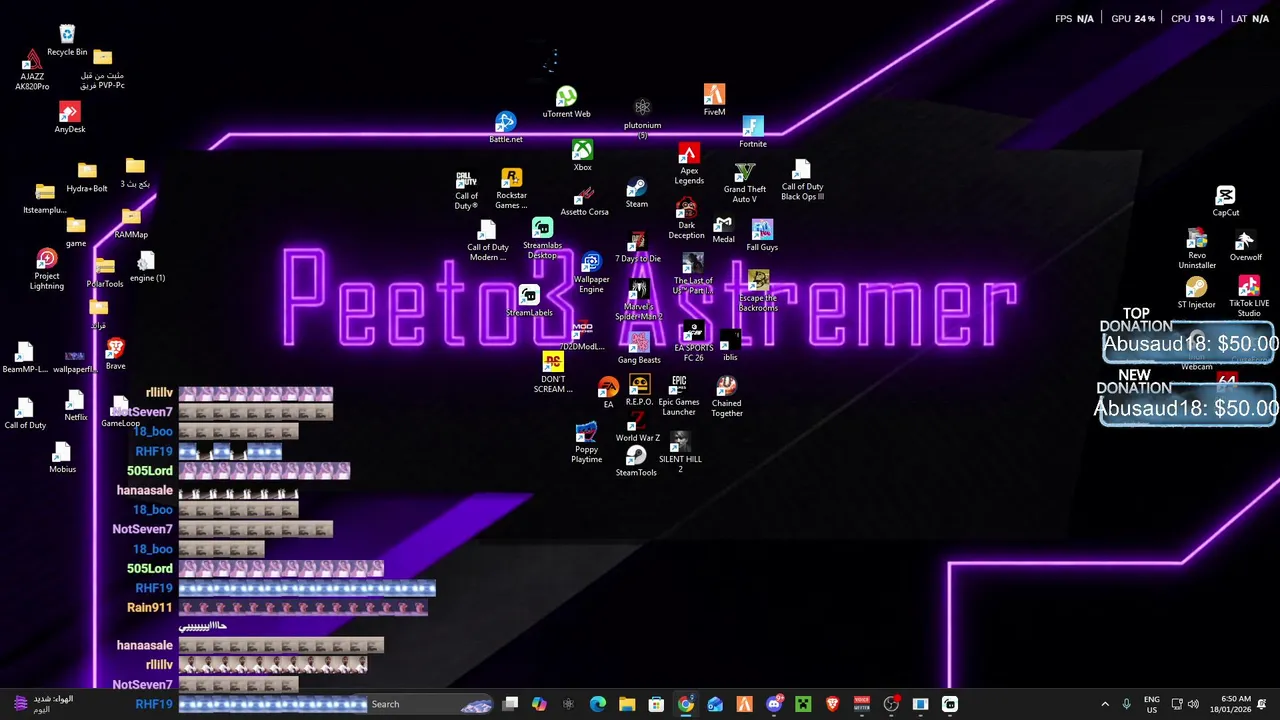Open the PolarTools folder

[105, 272]
